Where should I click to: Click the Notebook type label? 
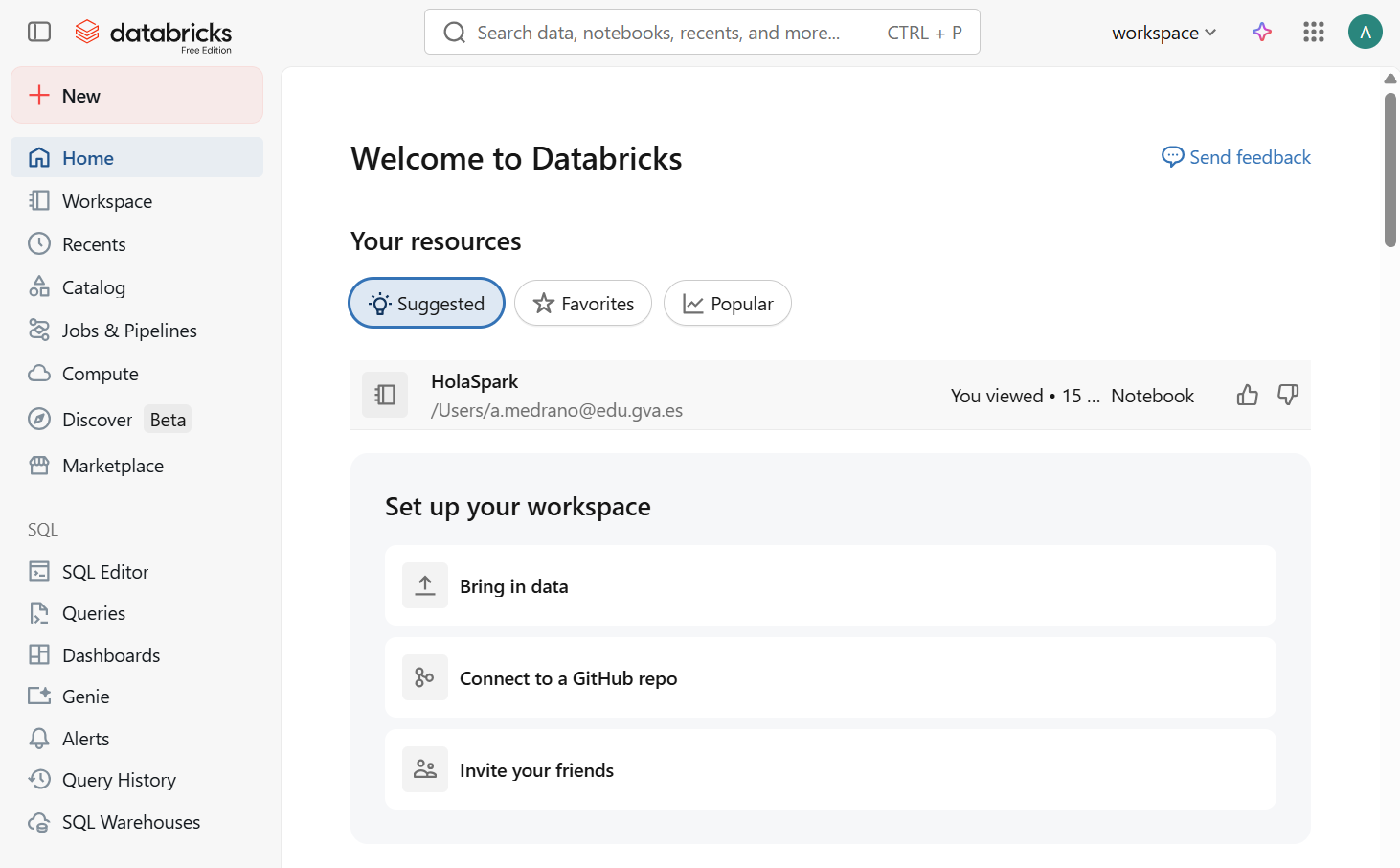1152,395
